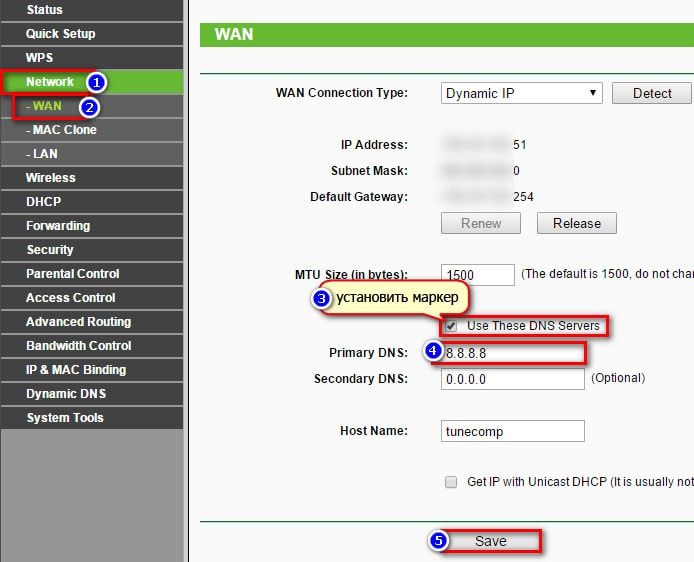Toggle Use These DNS Servers checkbox
The height and width of the screenshot is (562, 694).
452,326
